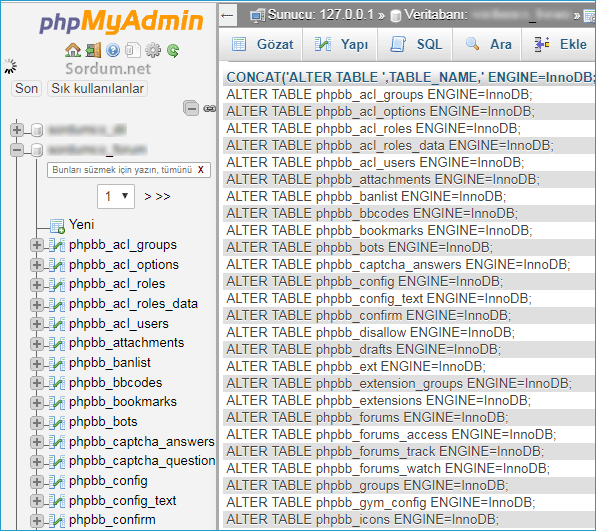
Task: Click table icon beside phpbb_config
Action: [57, 482]
